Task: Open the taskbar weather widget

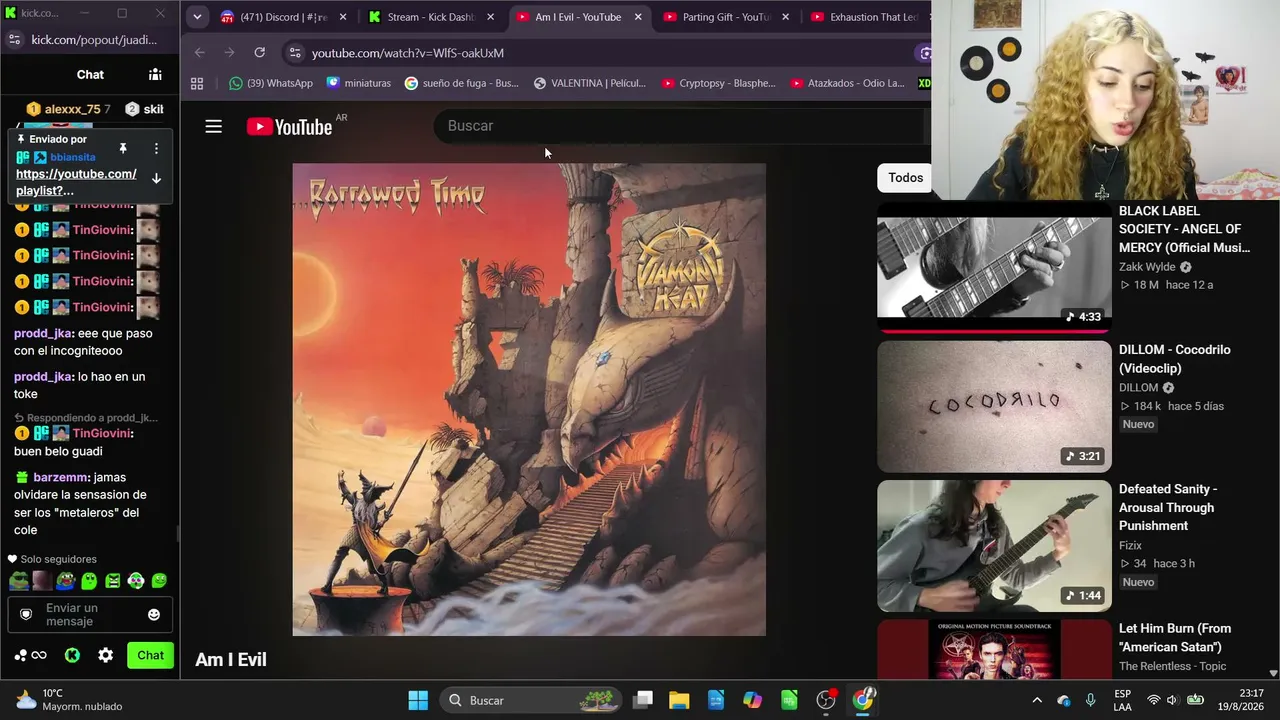Action: pyautogui.click(x=69, y=700)
